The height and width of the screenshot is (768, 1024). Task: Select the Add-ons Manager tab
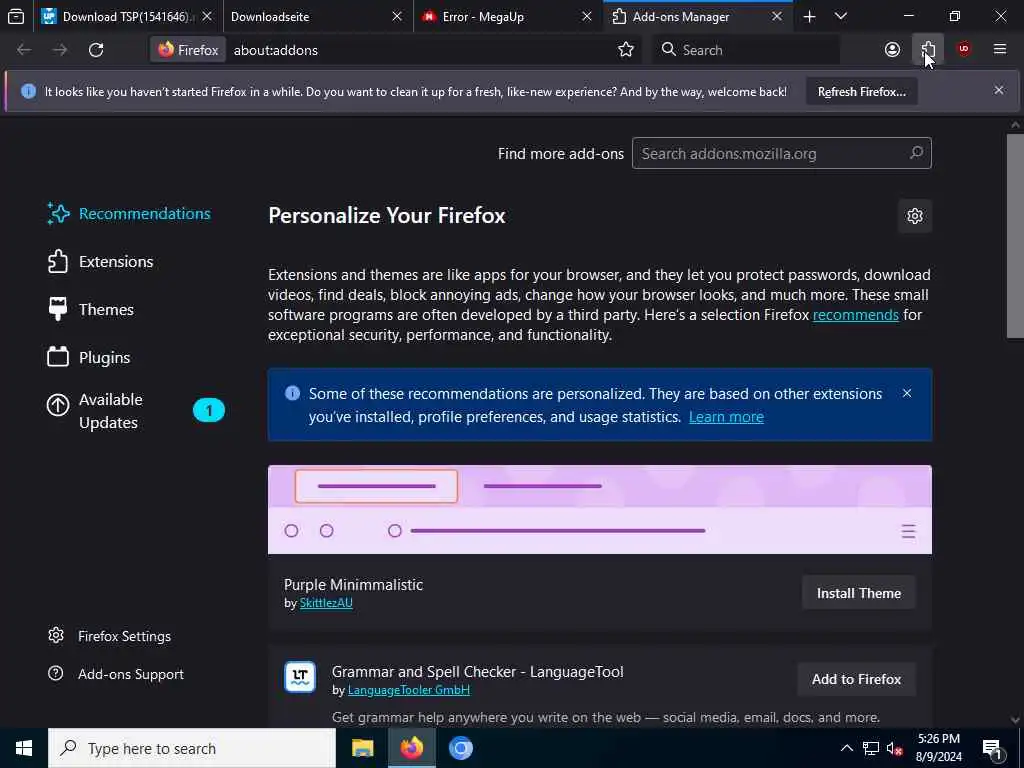(697, 17)
